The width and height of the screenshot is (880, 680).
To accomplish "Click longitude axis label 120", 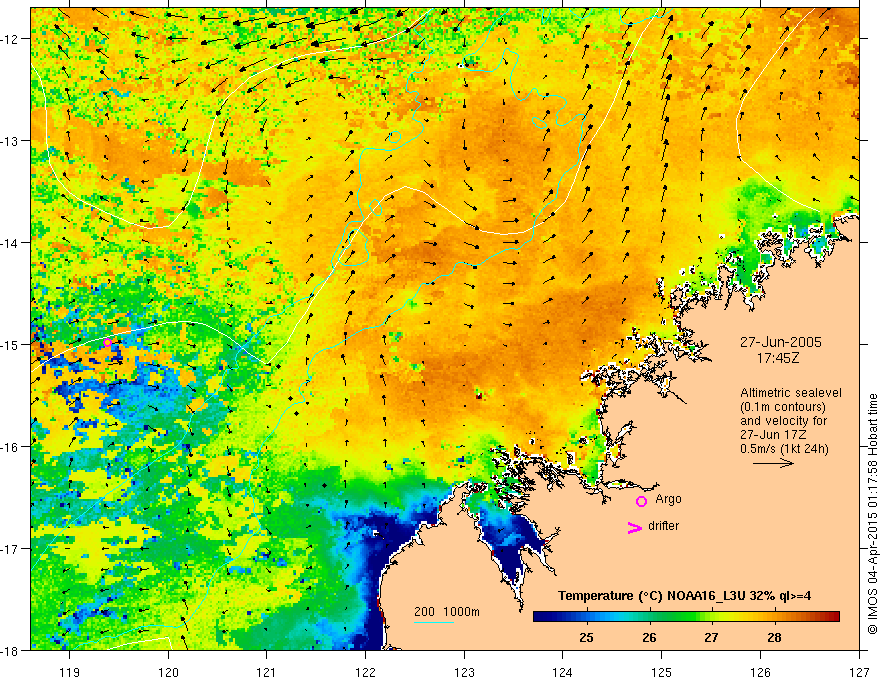I will click(x=168, y=672).
